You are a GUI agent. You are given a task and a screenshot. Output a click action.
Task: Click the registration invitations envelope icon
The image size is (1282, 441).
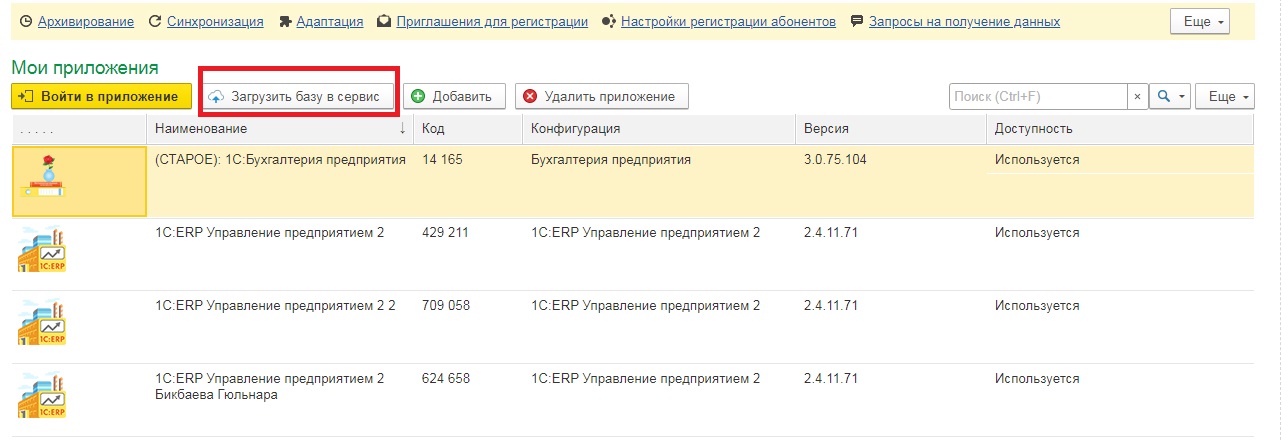(x=384, y=21)
